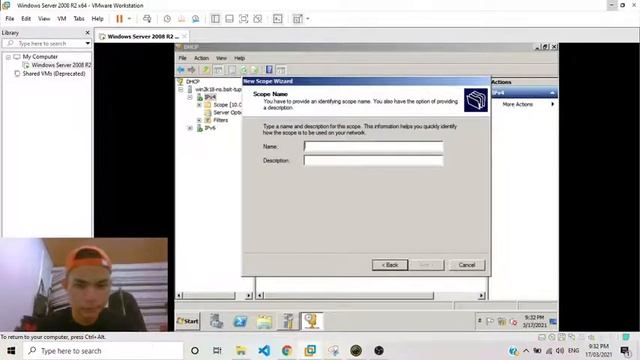Click the scope Description input field
Screen dimensions: 640x360
[373, 161]
